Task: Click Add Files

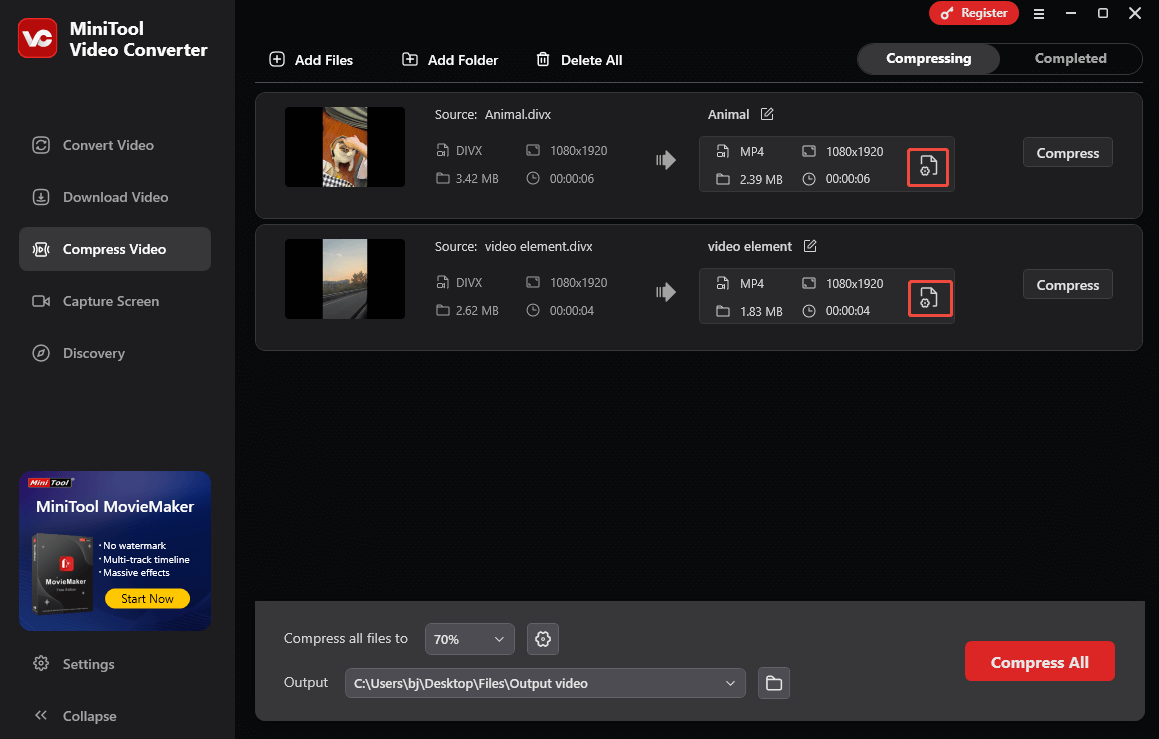Action: (310, 60)
